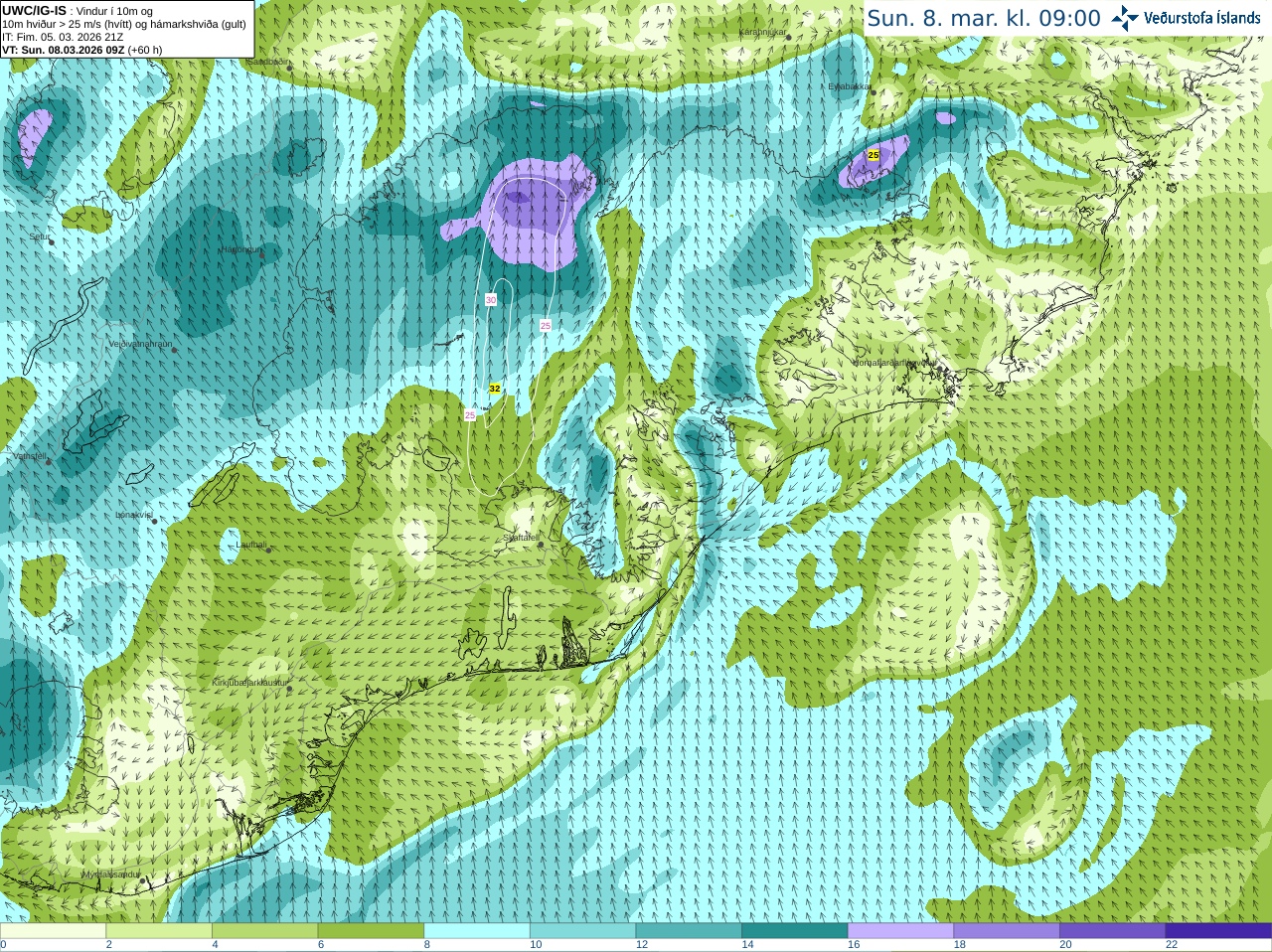Click the 10m hviður > 25 m/s description line
Viewport: 1272px width, 952px height.
coord(124,24)
